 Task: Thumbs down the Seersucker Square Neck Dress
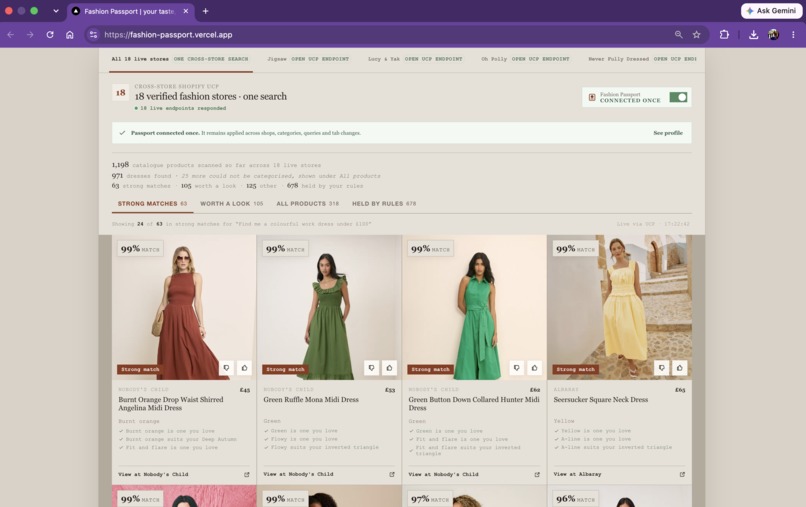tap(662, 368)
